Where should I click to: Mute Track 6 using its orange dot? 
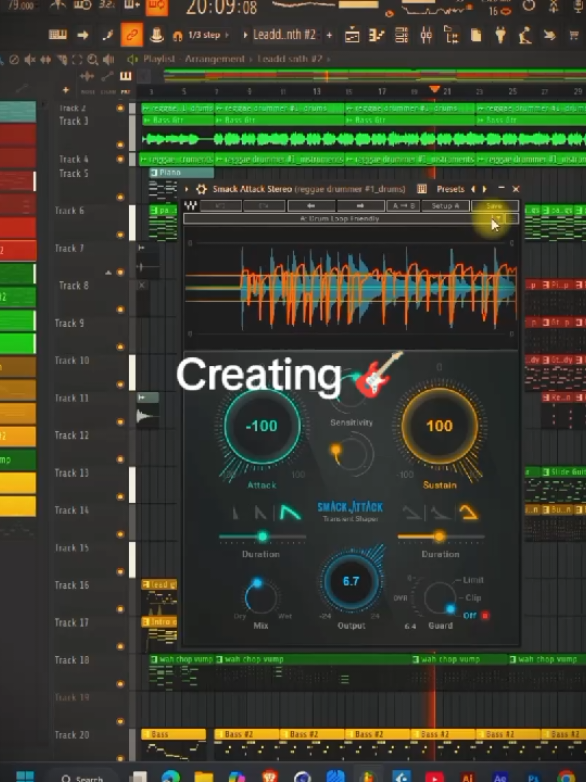(120, 234)
